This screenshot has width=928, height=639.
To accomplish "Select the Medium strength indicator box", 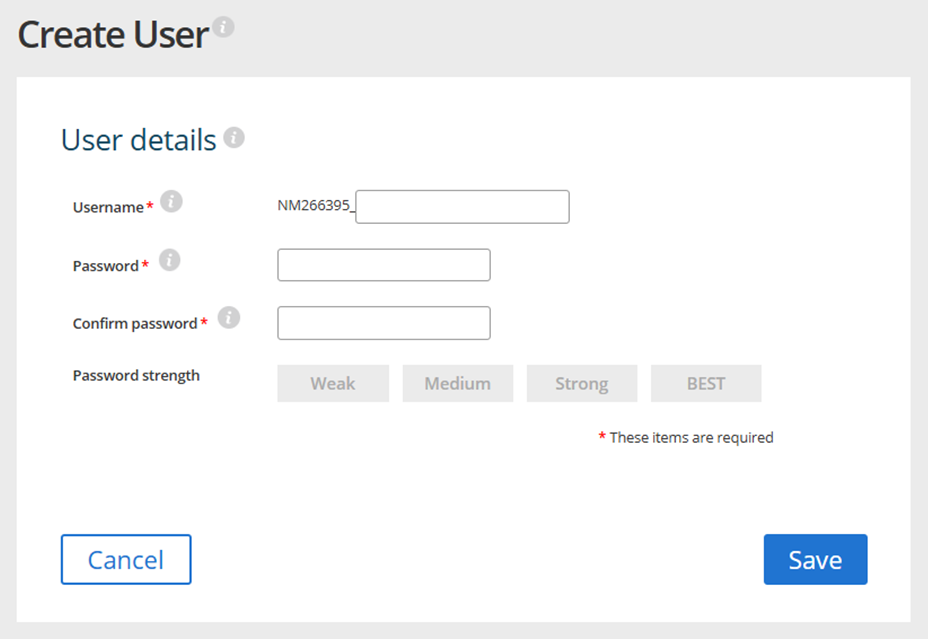I will 457,383.
